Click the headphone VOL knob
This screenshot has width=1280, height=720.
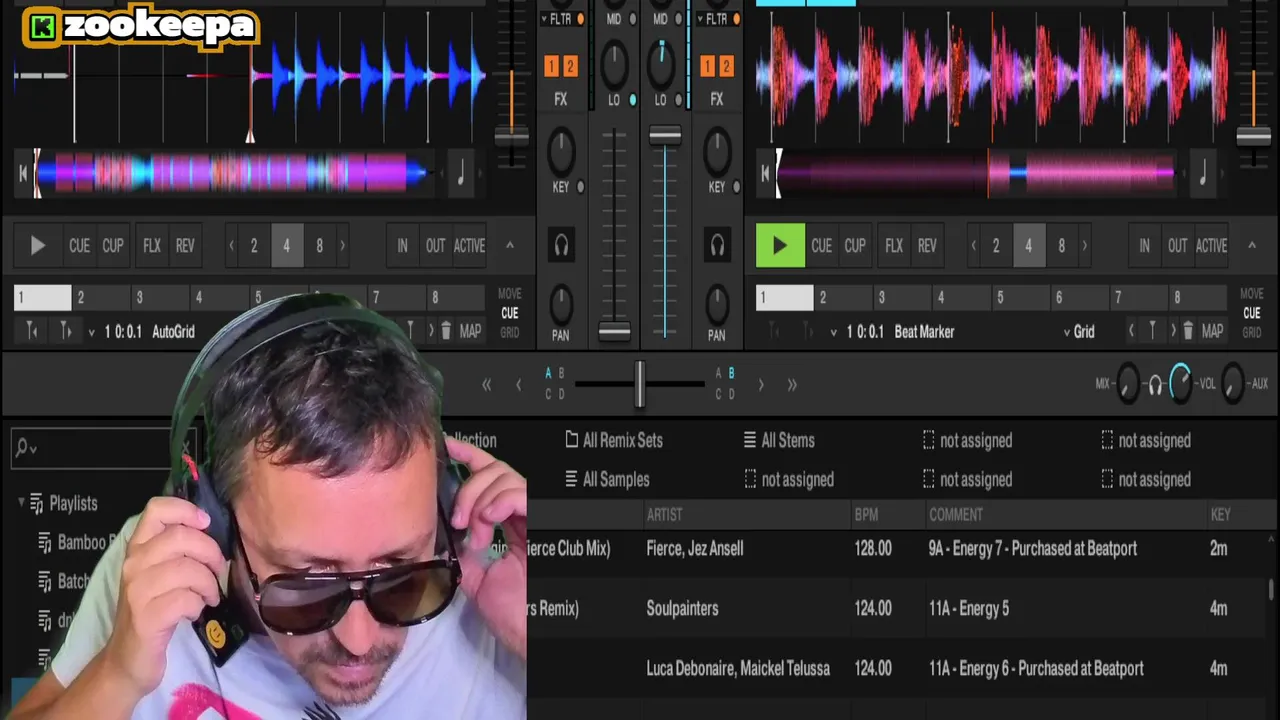coord(1181,384)
